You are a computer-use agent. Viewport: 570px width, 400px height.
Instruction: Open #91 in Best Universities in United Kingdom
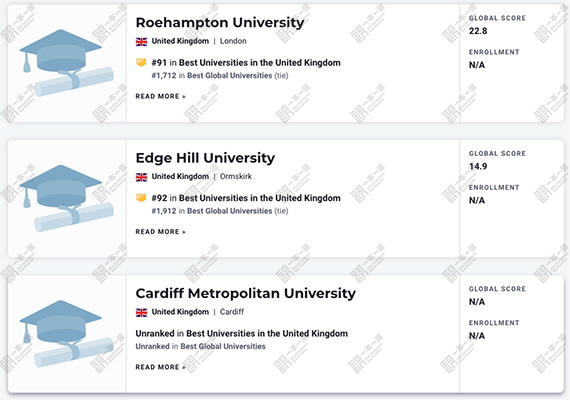click(246, 63)
